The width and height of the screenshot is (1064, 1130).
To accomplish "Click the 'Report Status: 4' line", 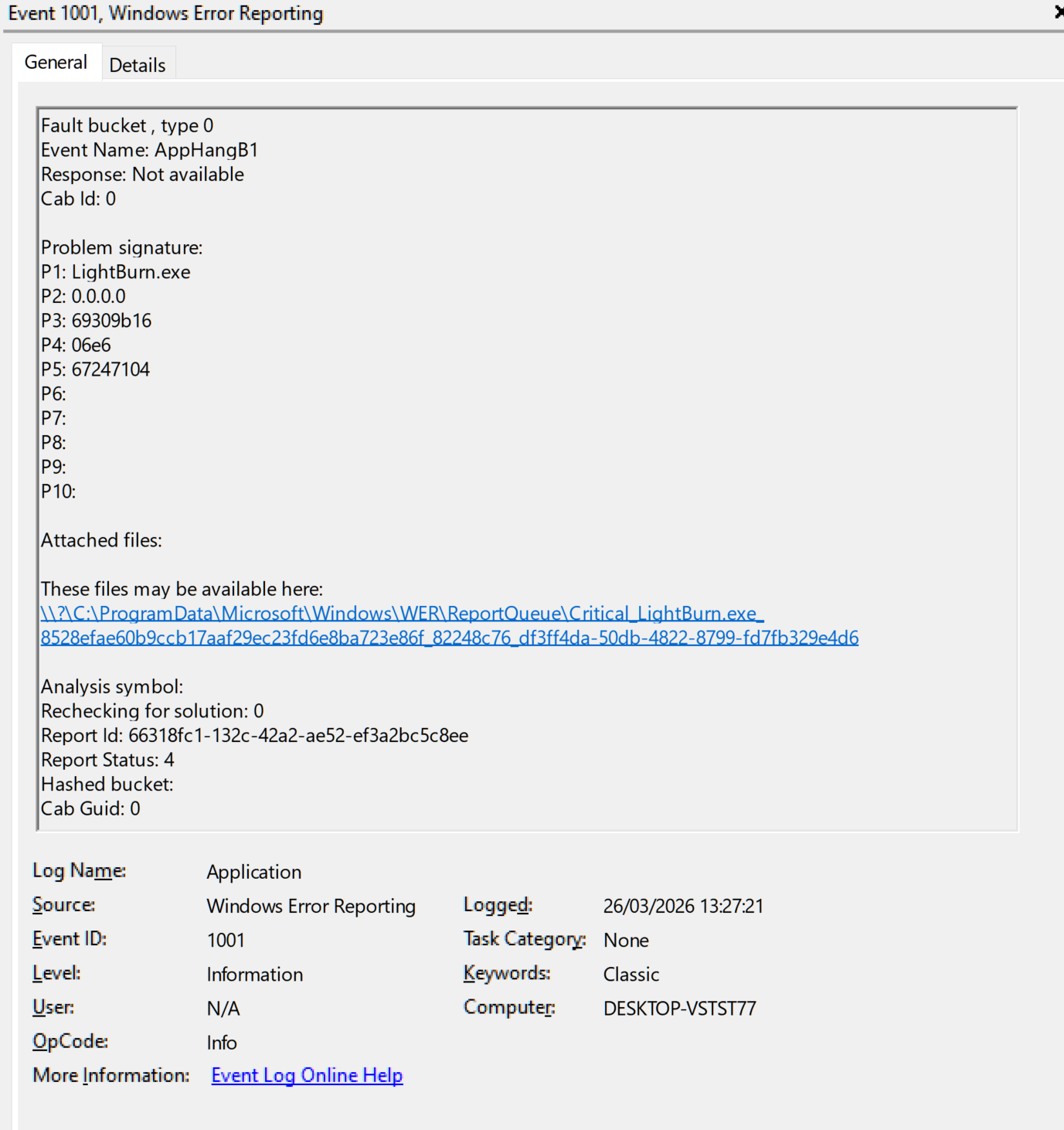I will click(107, 760).
